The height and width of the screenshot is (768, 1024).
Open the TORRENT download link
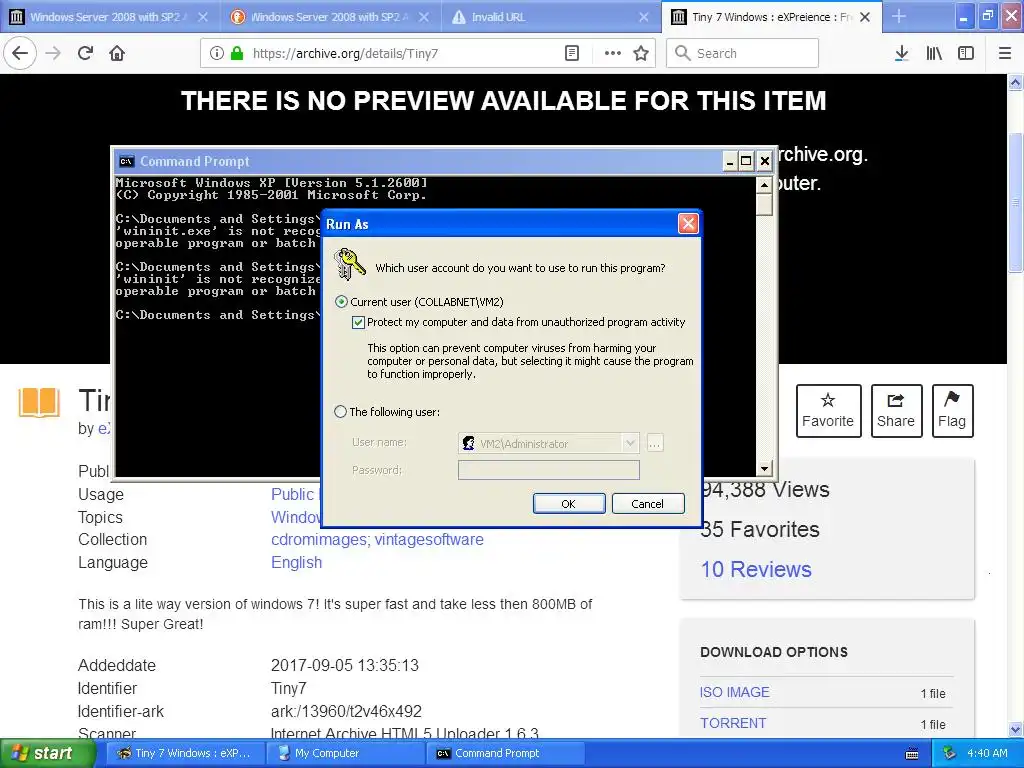click(x=733, y=724)
